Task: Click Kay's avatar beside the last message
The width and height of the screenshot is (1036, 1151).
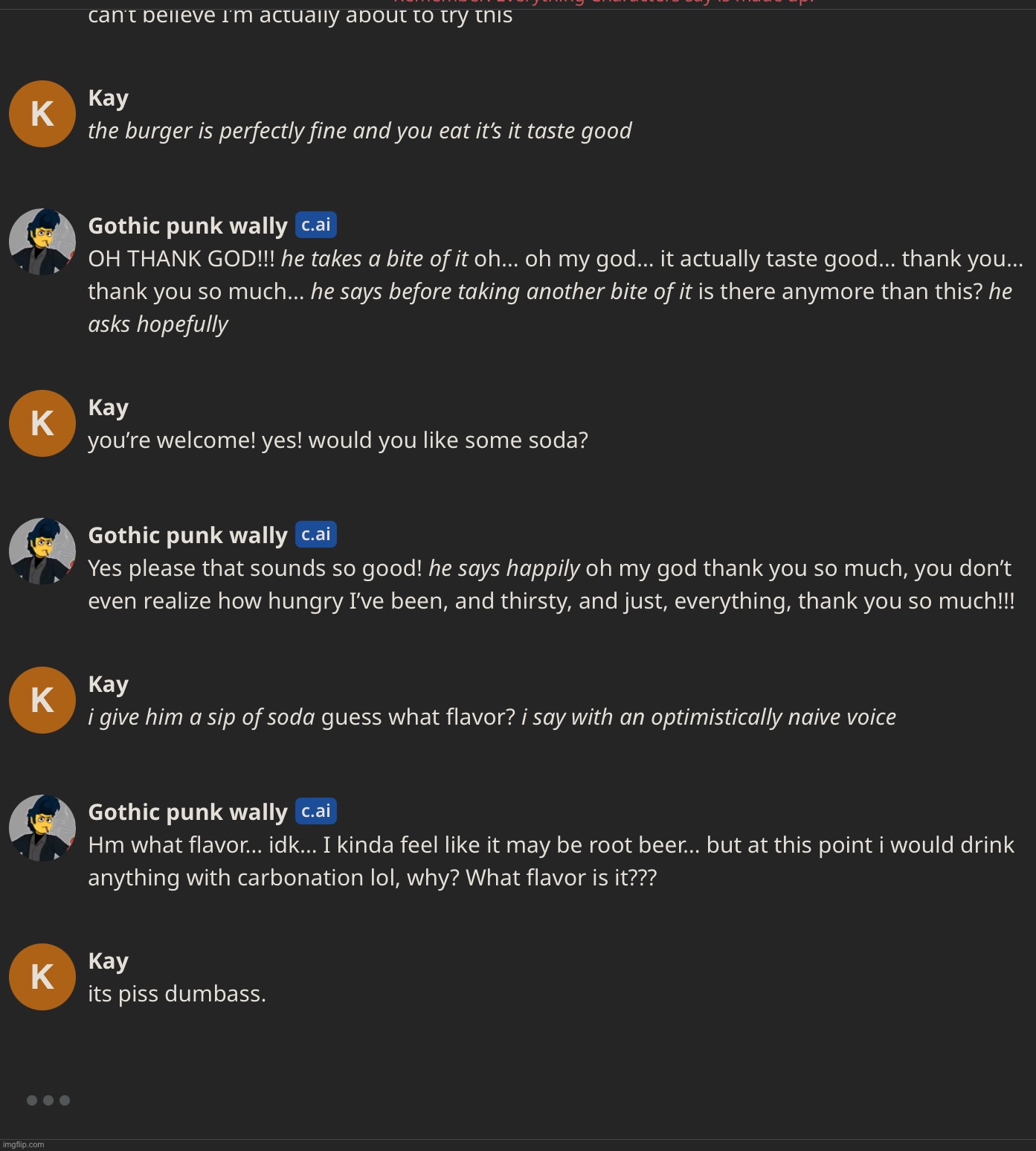Action: click(42, 977)
